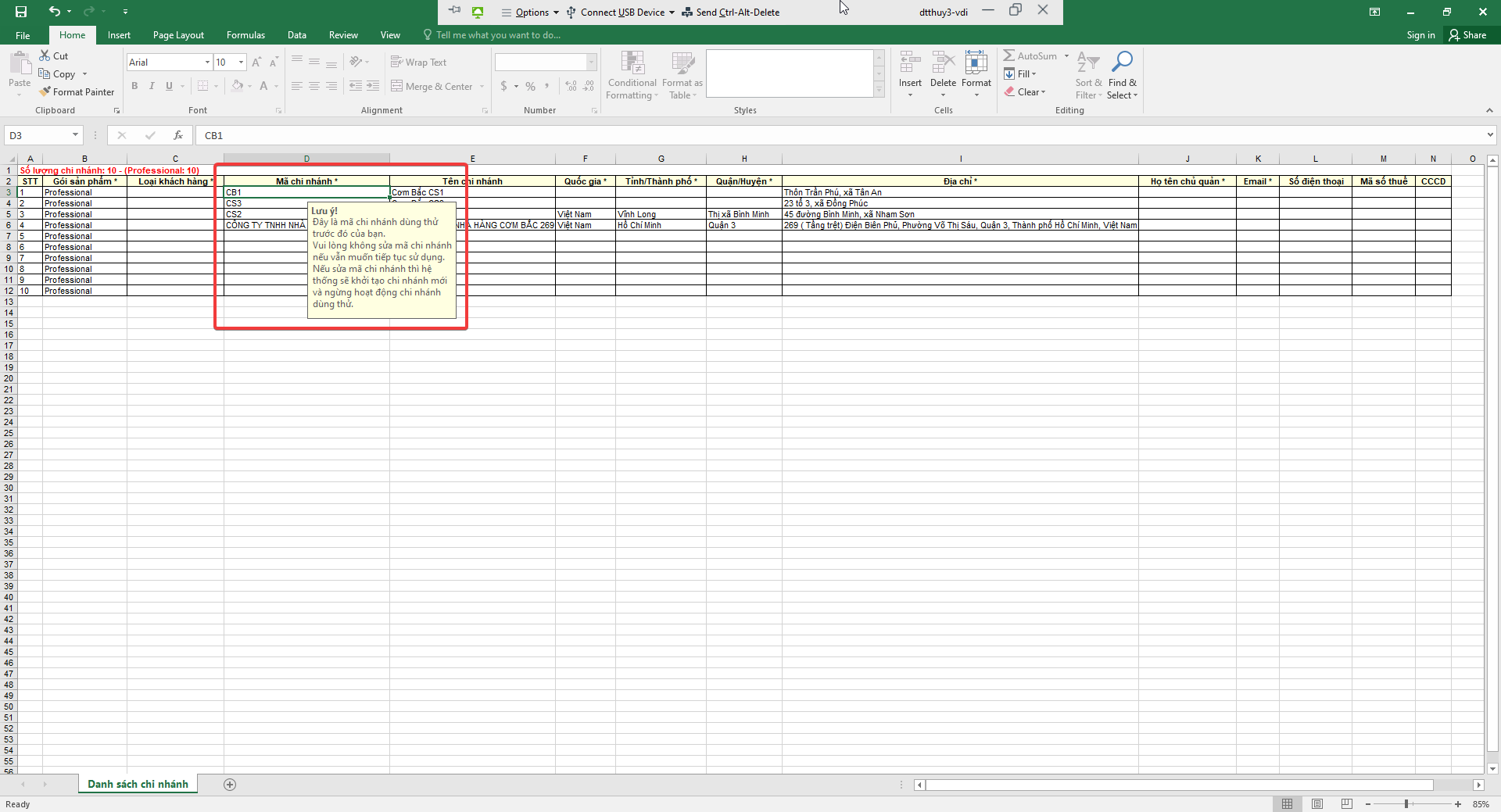Apply Comma Style number format
The image size is (1501, 812).
pyautogui.click(x=547, y=86)
